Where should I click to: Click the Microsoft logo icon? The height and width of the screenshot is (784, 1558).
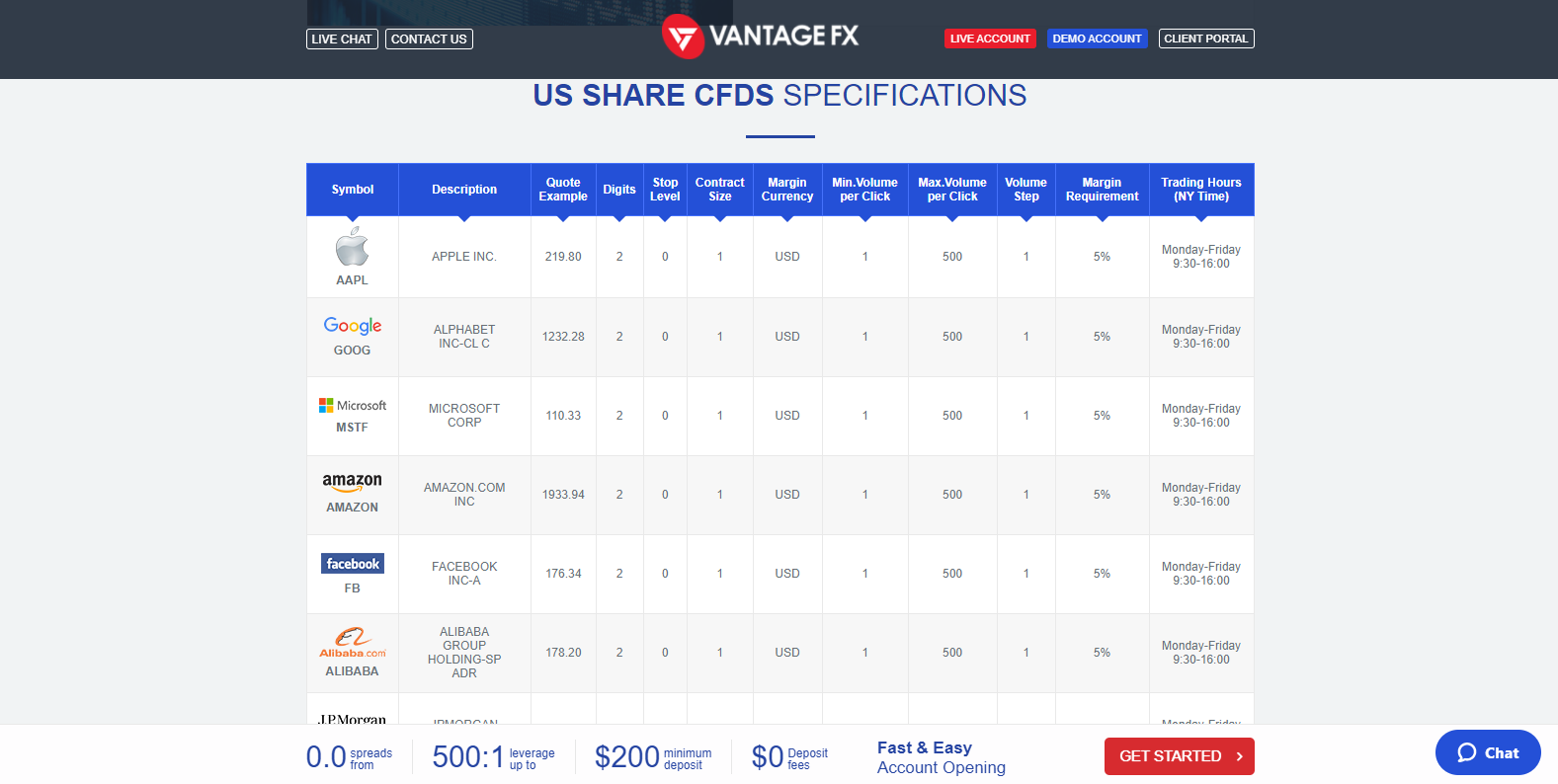[x=352, y=406]
